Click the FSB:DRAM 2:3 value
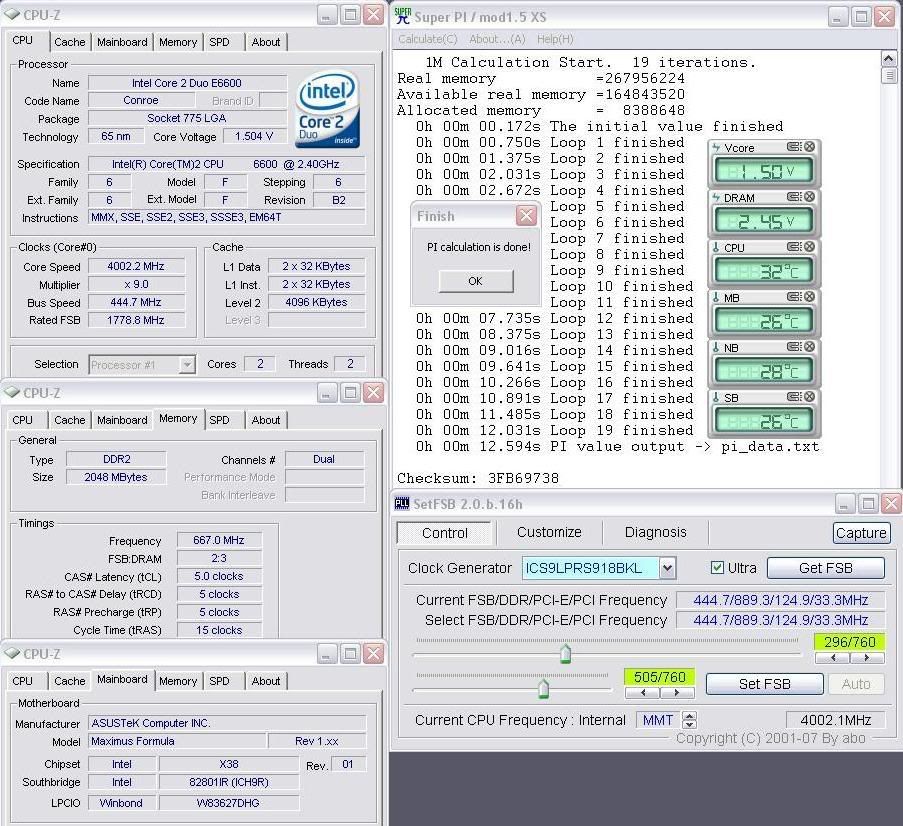 pos(219,558)
